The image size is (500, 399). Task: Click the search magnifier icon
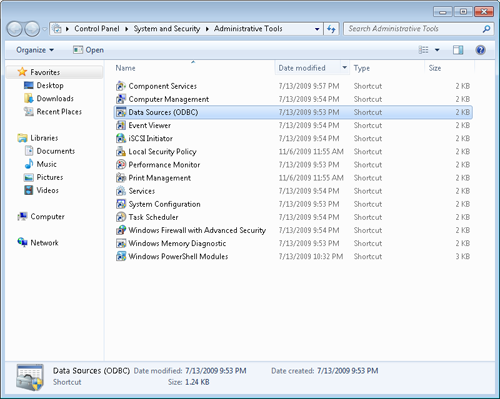[x=486, y=29]
